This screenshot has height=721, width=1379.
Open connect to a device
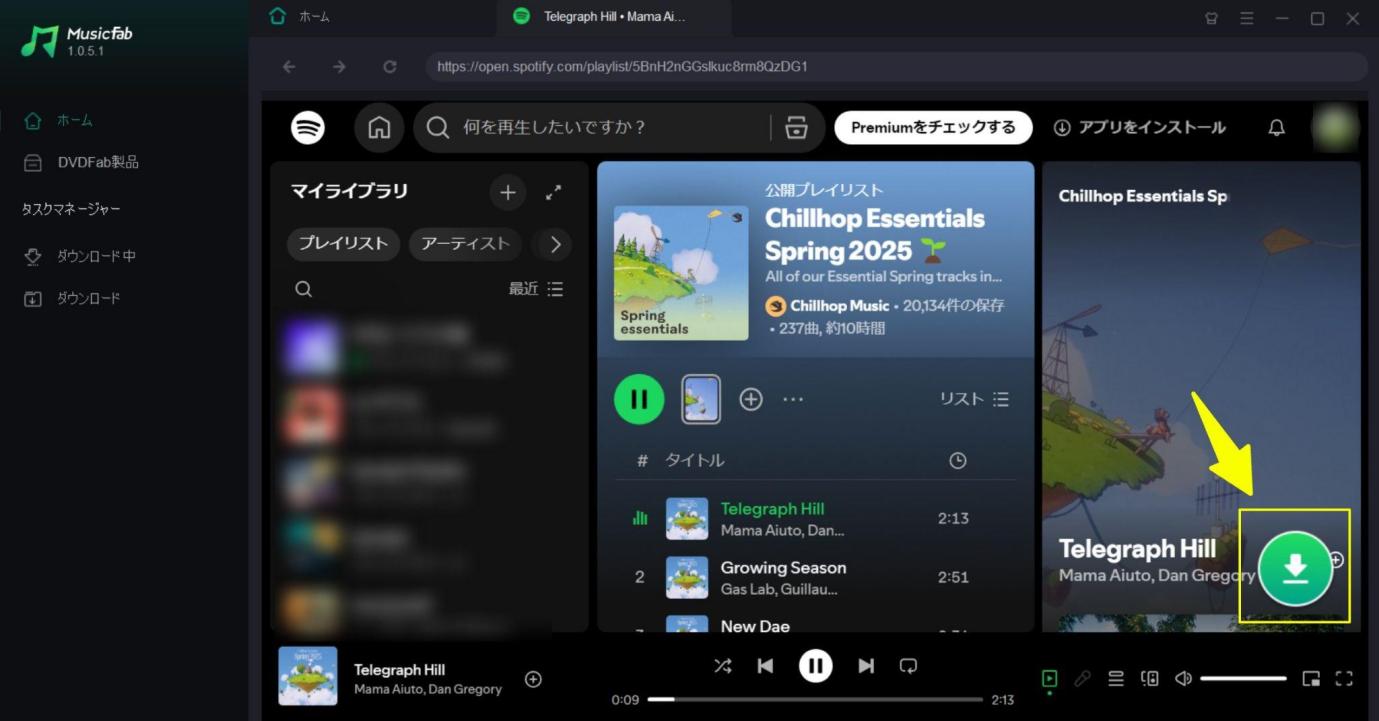coord(1150,679)
